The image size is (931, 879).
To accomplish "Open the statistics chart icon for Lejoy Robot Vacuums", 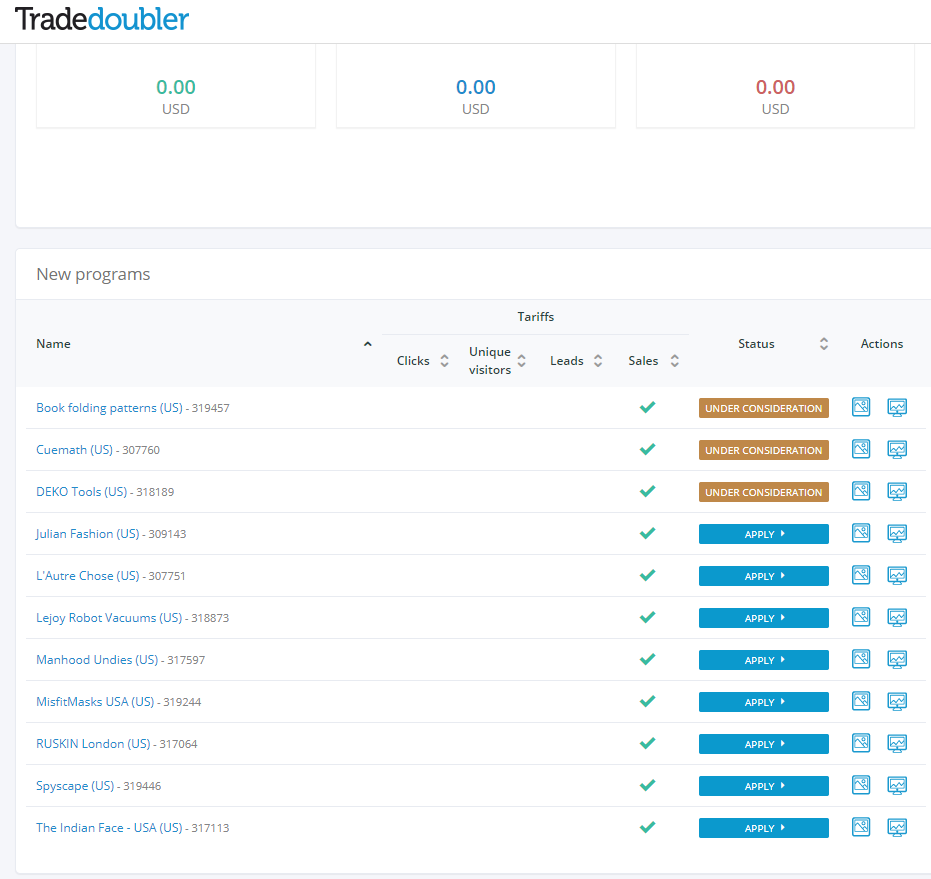I will (x=897, y=617).
